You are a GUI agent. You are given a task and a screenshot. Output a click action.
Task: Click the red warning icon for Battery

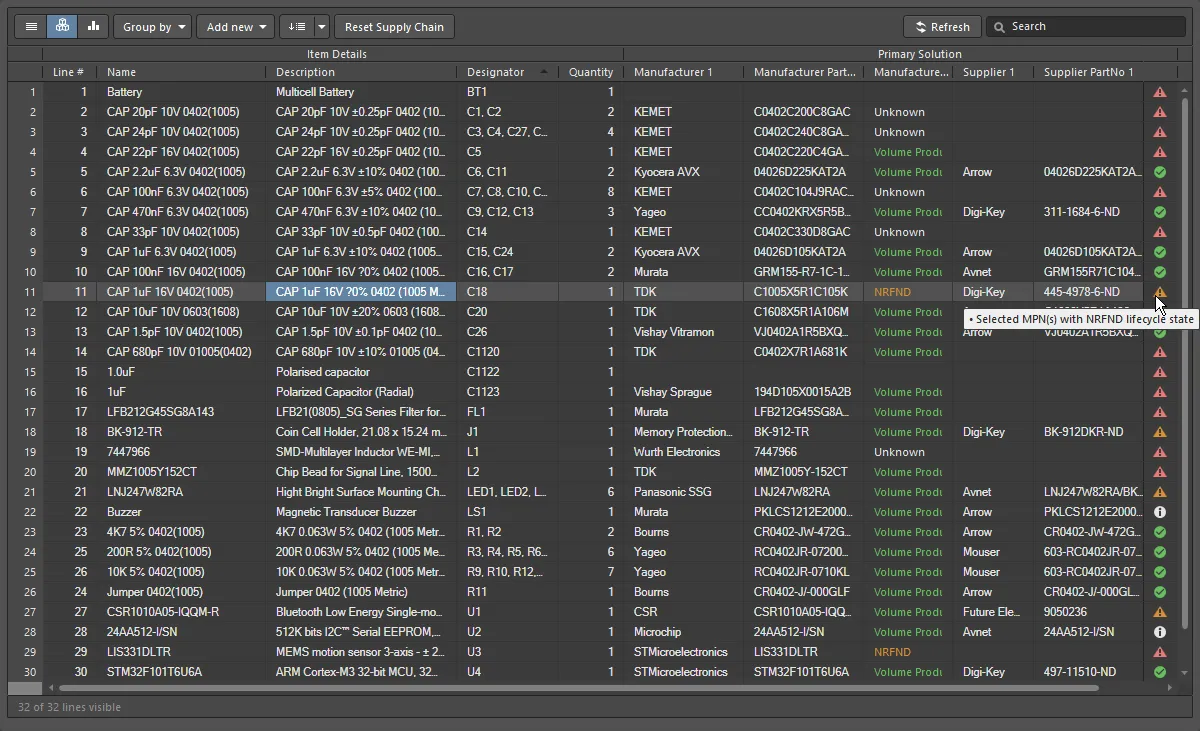[1160, 92]
